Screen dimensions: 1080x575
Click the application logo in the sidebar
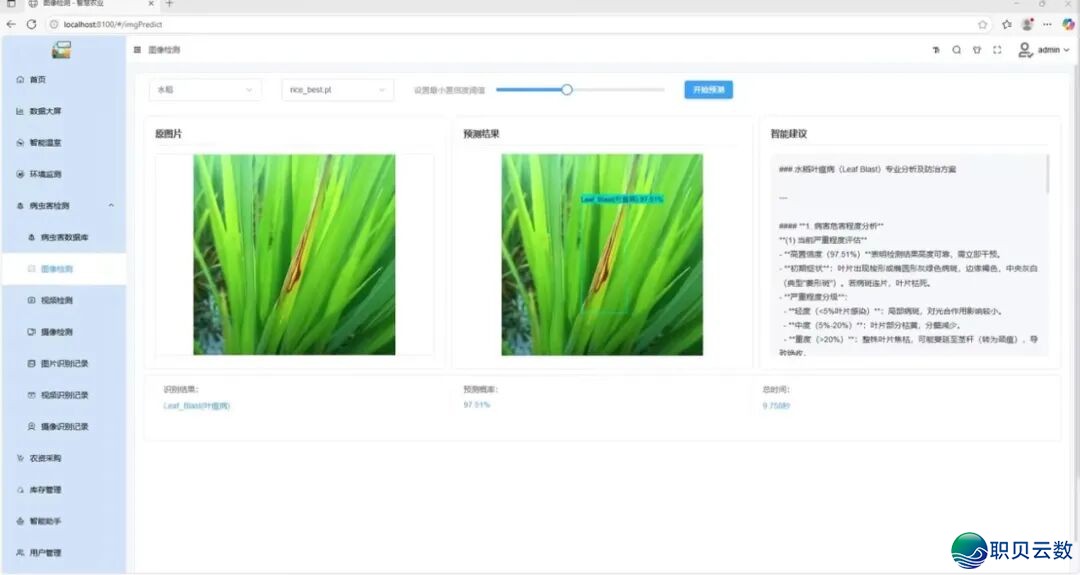[62, 50]
